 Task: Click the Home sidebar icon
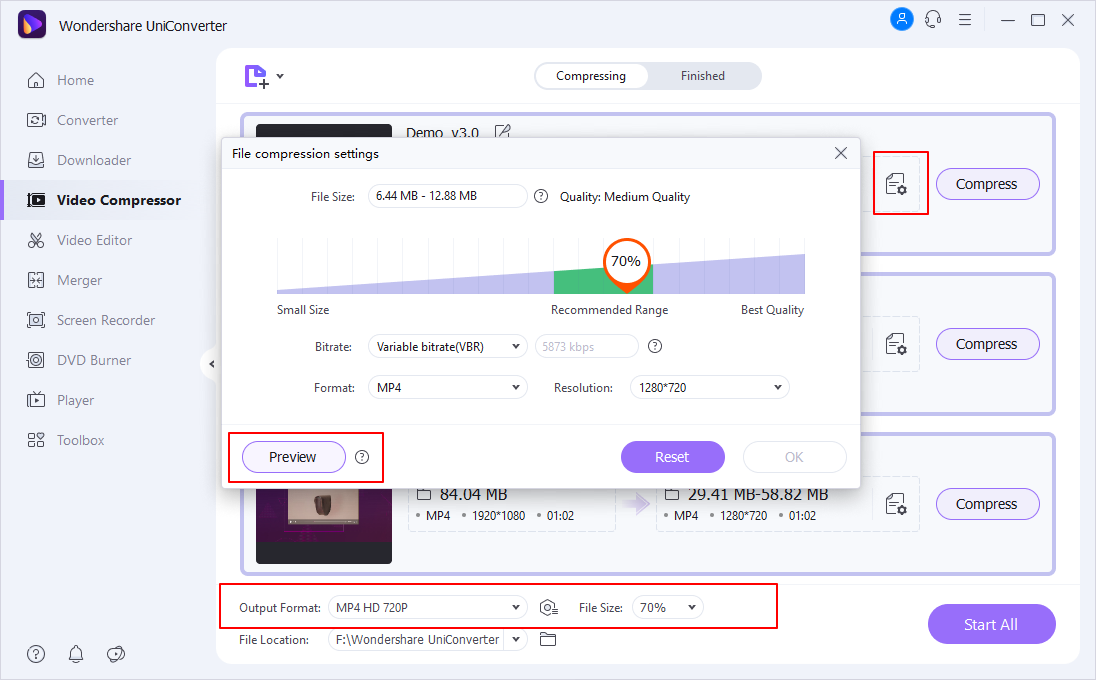click(36, 80)
